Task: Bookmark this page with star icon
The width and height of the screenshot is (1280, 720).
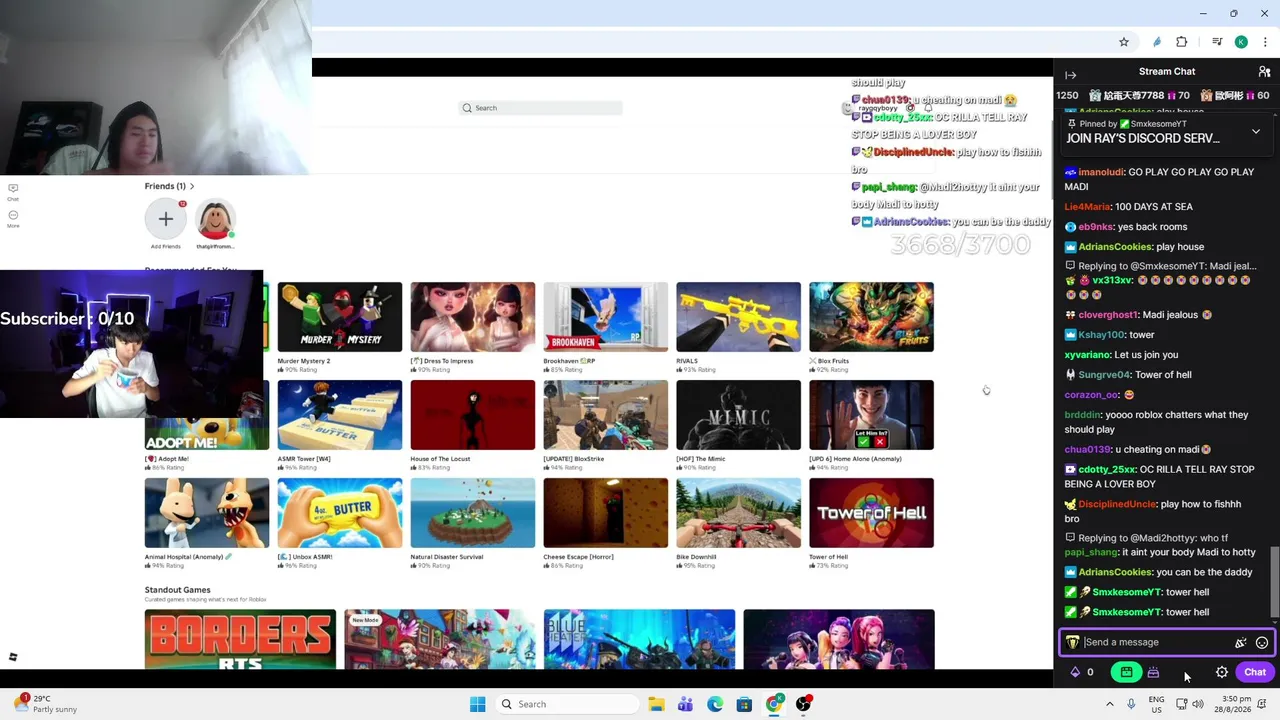Action: point(1124,42)
